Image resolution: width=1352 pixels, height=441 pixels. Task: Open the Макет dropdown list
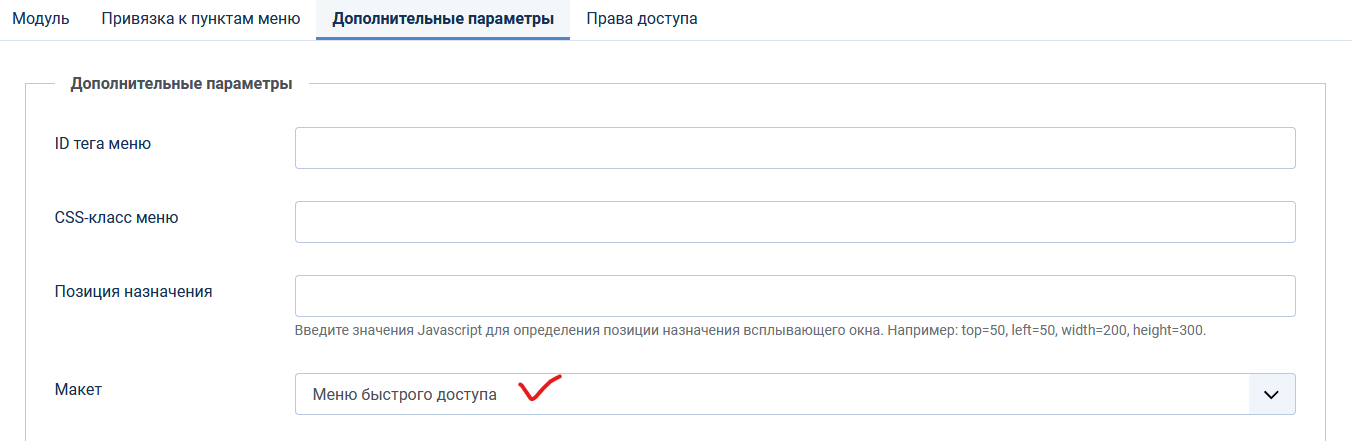pos(772,394)
